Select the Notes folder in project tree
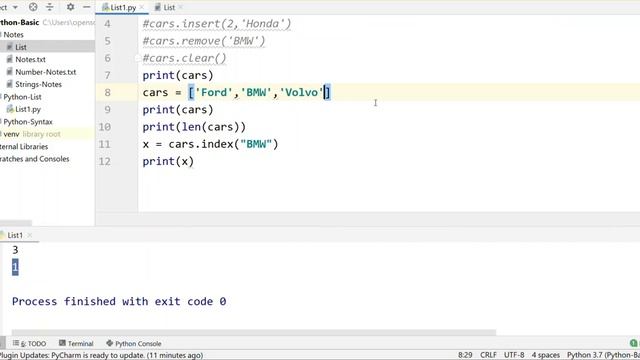The image size is (640, 360). click(13, 35)
